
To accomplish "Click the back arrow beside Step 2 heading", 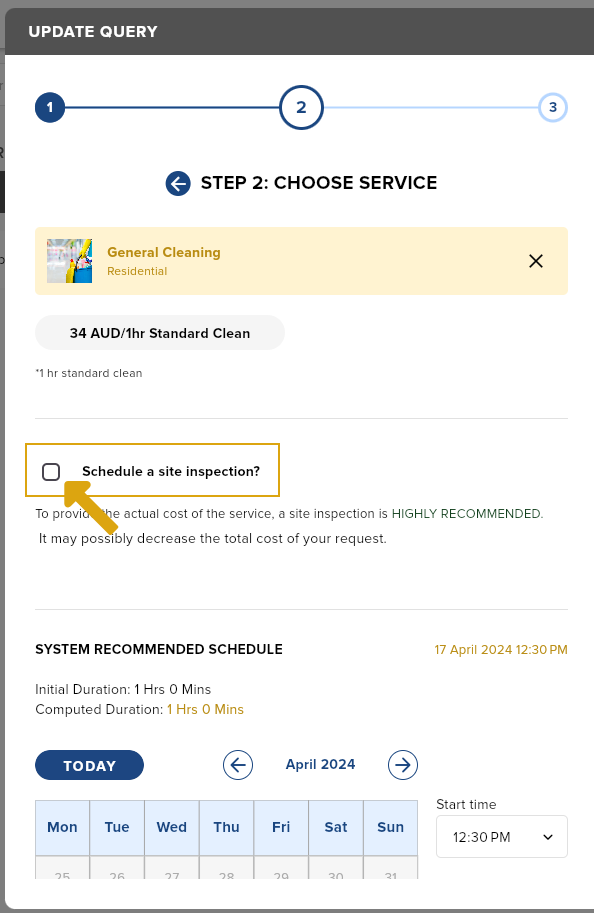I will [x=178, y=183].
